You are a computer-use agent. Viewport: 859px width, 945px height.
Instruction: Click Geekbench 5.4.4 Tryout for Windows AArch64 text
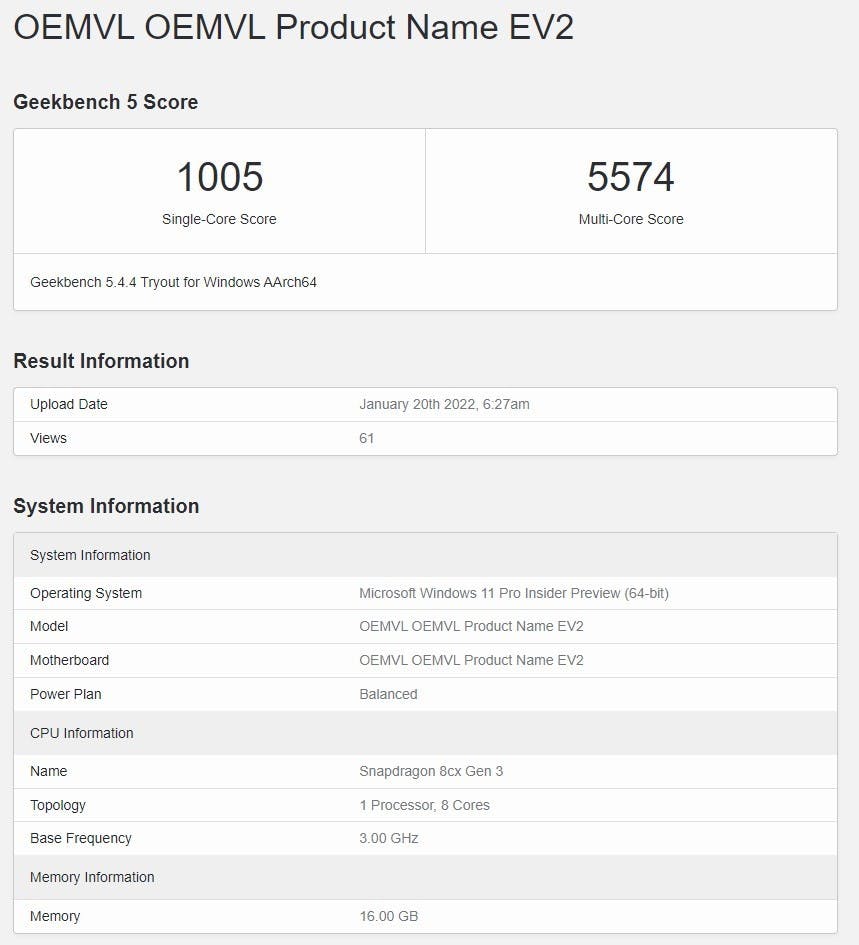(174, 282)
